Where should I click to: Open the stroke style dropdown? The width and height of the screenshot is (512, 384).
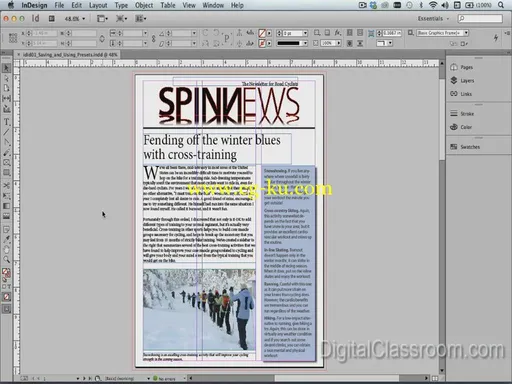click(305, 43)
